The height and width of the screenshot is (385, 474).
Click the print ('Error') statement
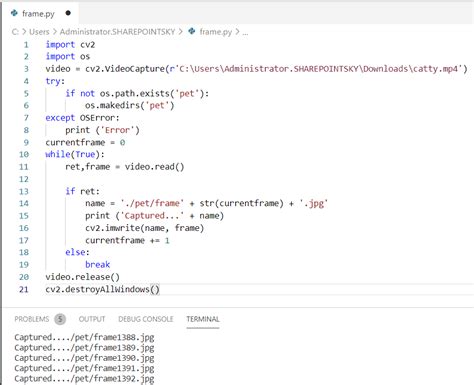(x=102, y=130)
